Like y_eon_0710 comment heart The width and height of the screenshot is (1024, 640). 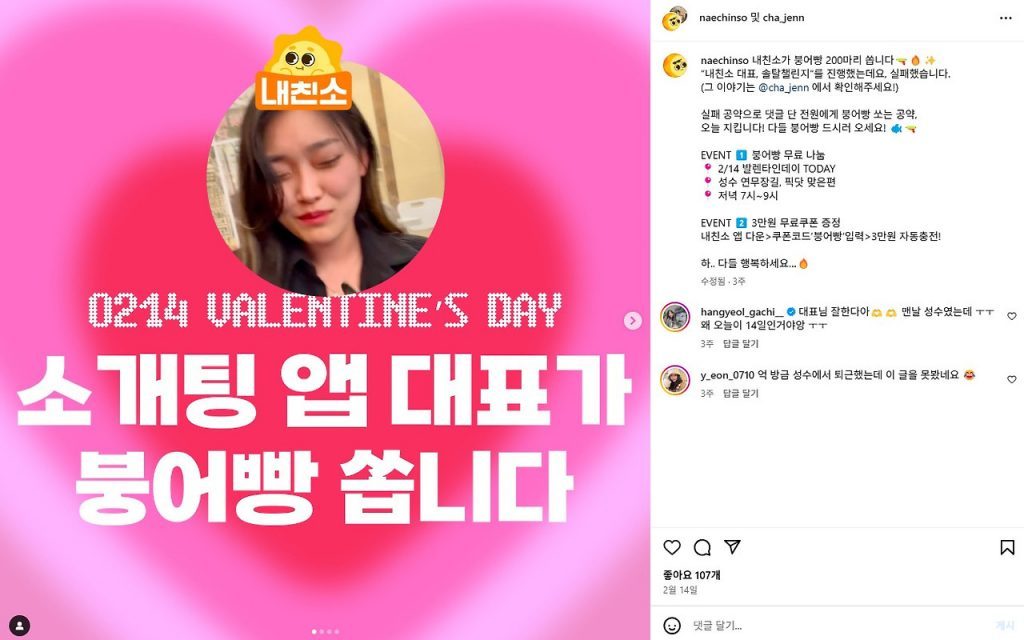click(1012, 379)
